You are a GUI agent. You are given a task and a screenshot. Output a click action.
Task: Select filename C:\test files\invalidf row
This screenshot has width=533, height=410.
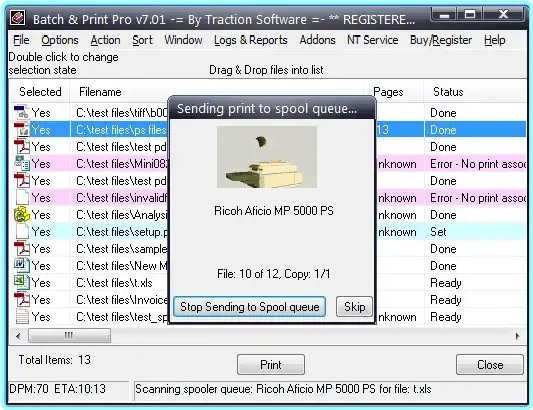pyautogui.click(x=122, y=198)
